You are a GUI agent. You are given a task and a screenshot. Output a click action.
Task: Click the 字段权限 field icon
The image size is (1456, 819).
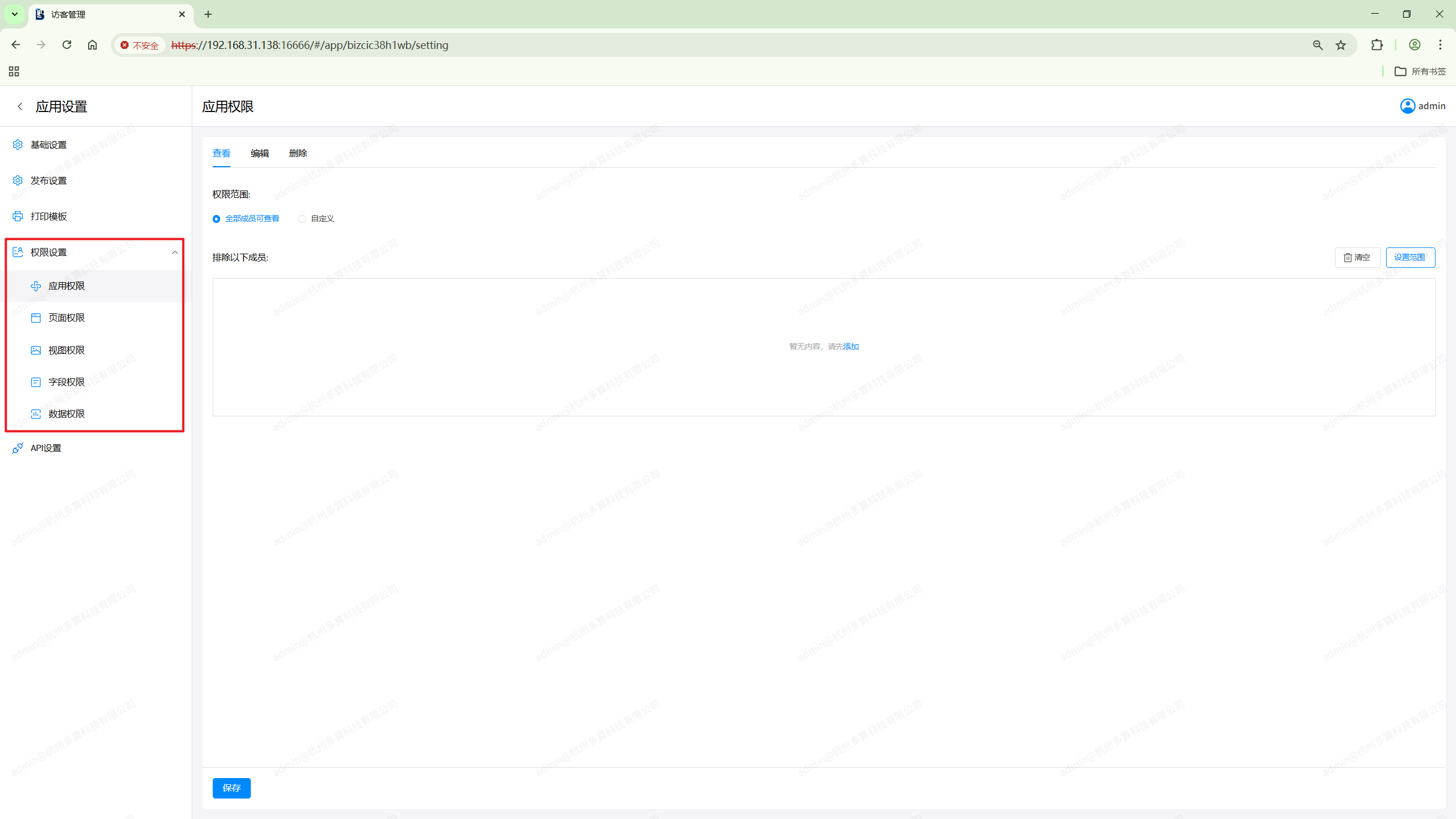pos(36,382)
